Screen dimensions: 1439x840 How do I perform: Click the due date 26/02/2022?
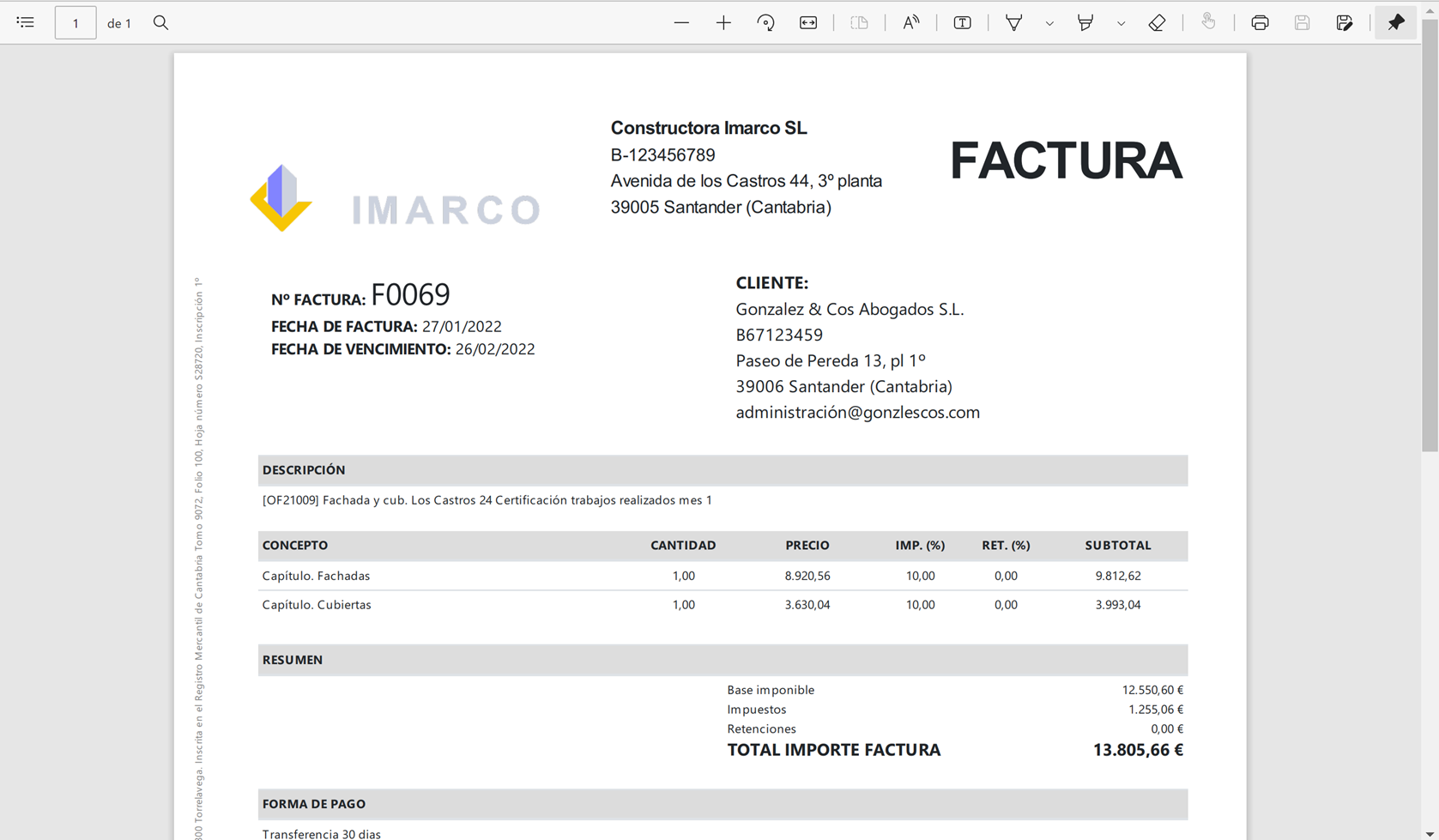[495, 349]
